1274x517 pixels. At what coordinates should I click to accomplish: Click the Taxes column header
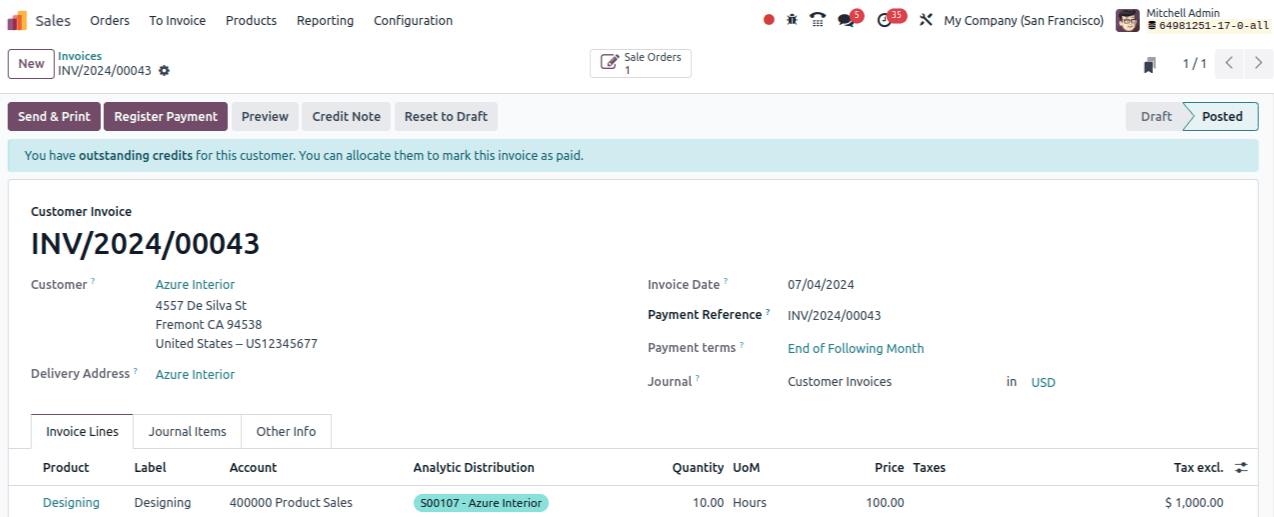coord(929,468)
